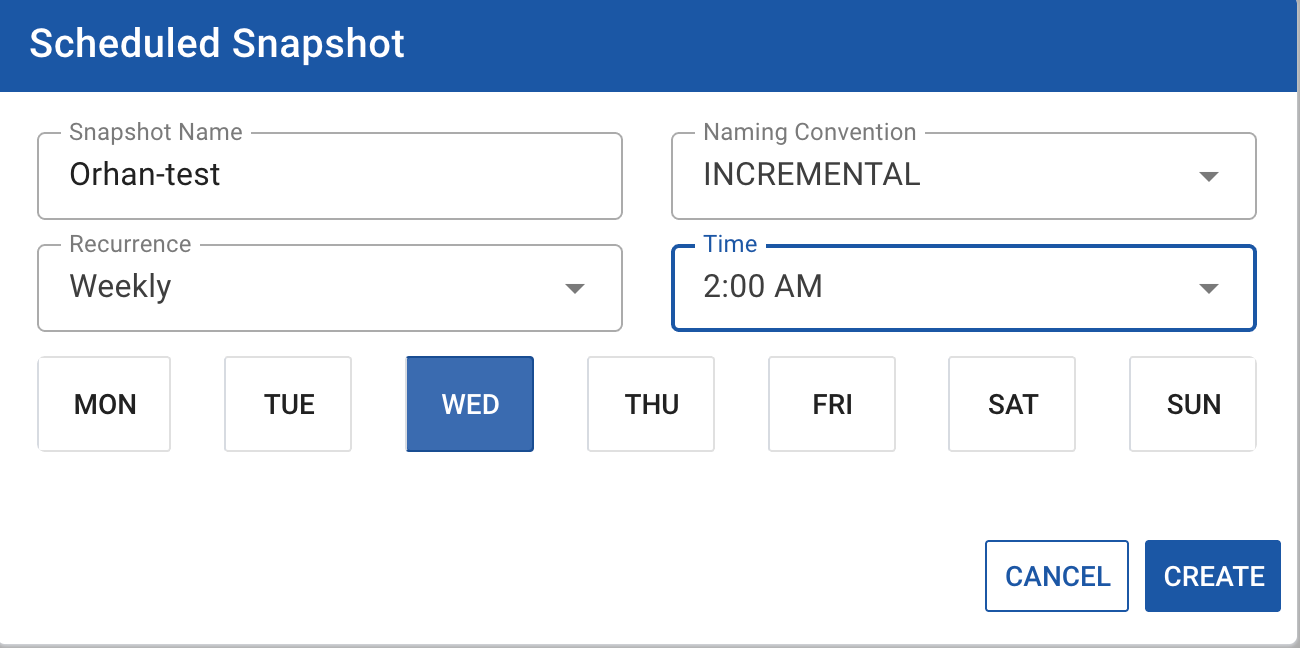Open the Time dropdown arrow
Viewport: 1300px width, 648px height.
pos(1209,288)
